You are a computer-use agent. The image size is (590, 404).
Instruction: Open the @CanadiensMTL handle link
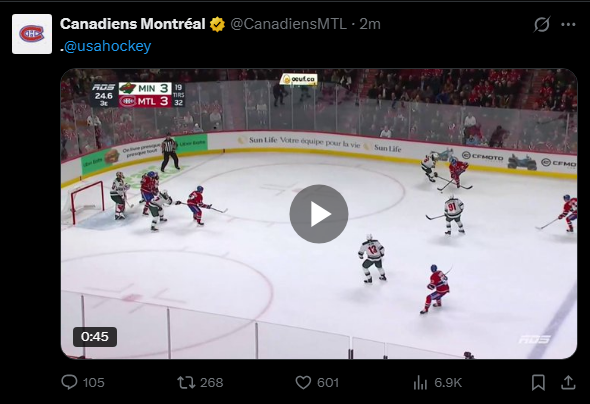pos(288,24)
